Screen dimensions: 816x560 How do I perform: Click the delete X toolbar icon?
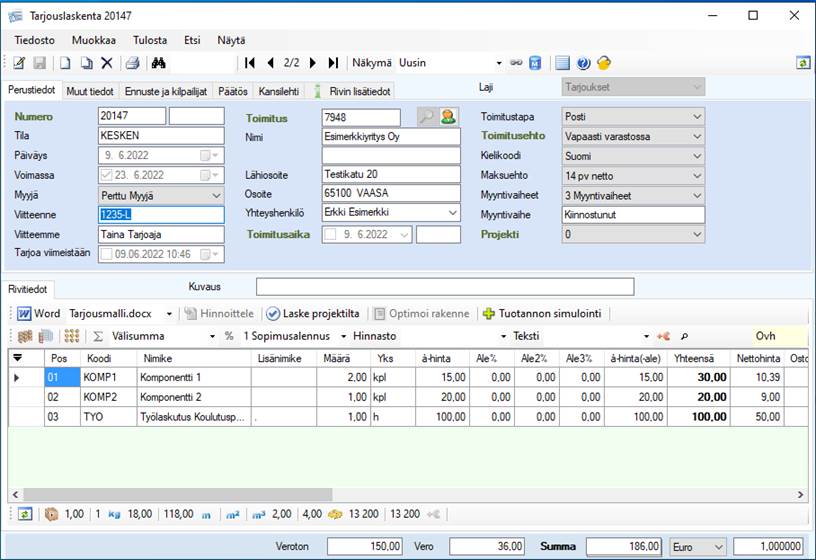[107, 63]
